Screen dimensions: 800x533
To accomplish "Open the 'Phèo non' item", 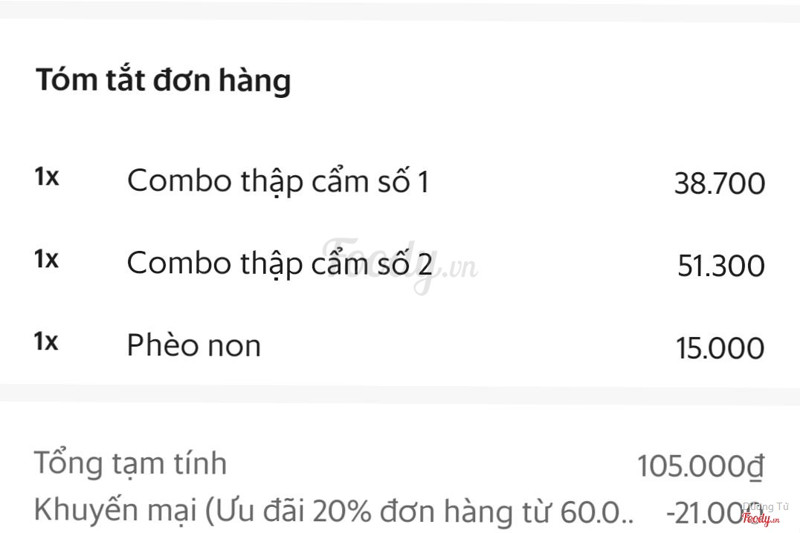I will [194, 346].
